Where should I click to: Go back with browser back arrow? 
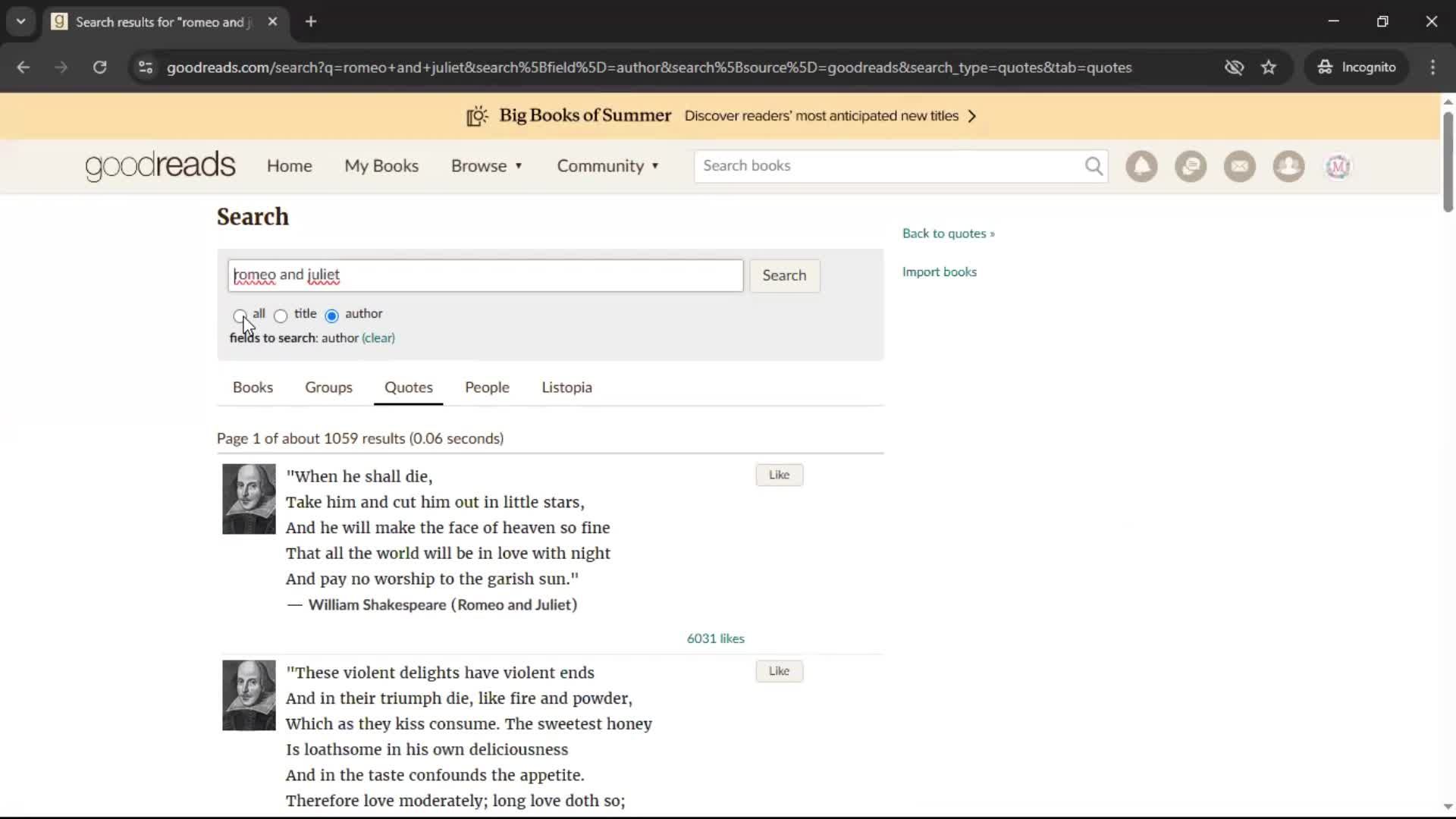(23, 67)
